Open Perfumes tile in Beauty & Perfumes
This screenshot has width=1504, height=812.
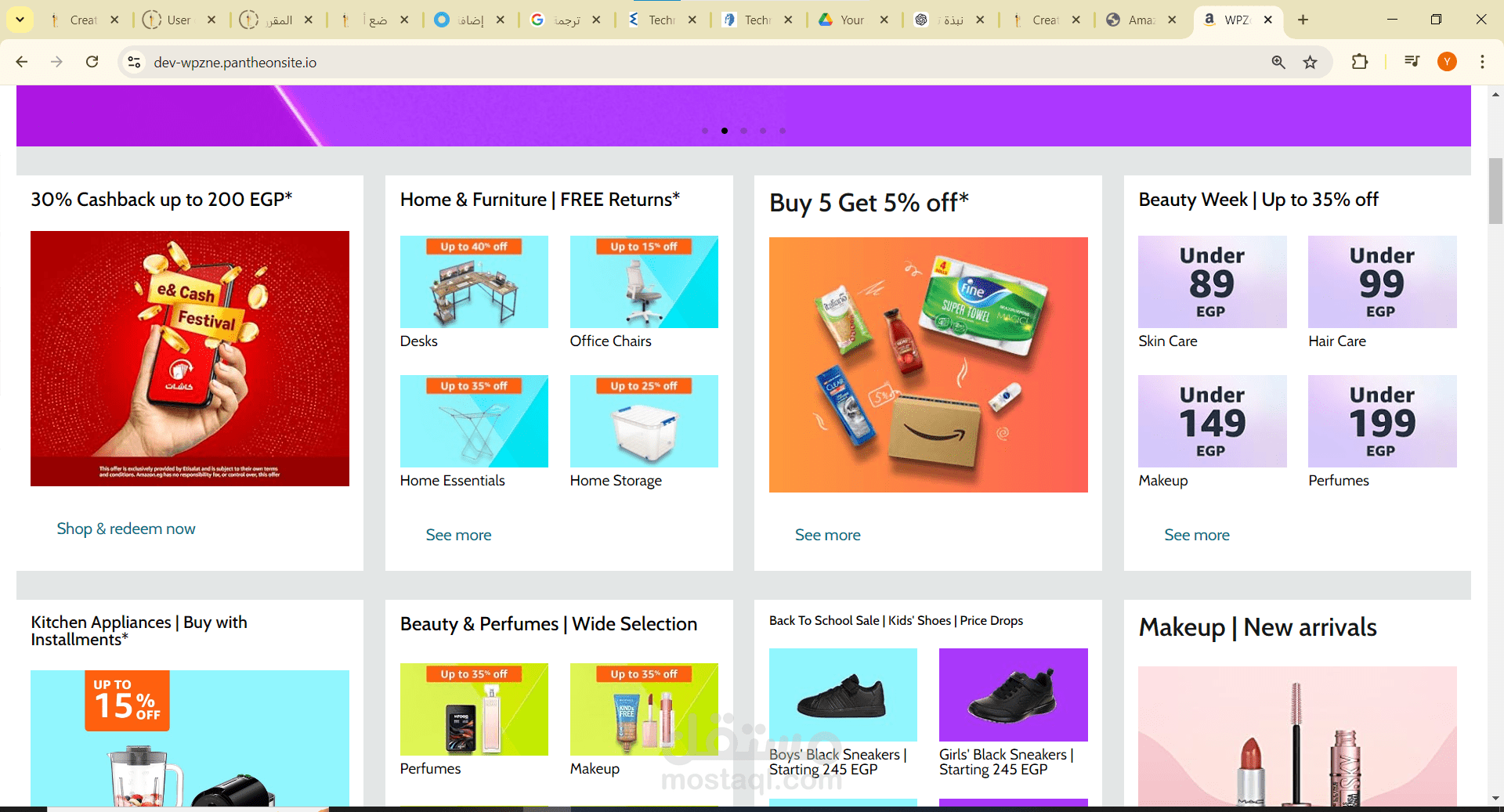coord(474,709)
